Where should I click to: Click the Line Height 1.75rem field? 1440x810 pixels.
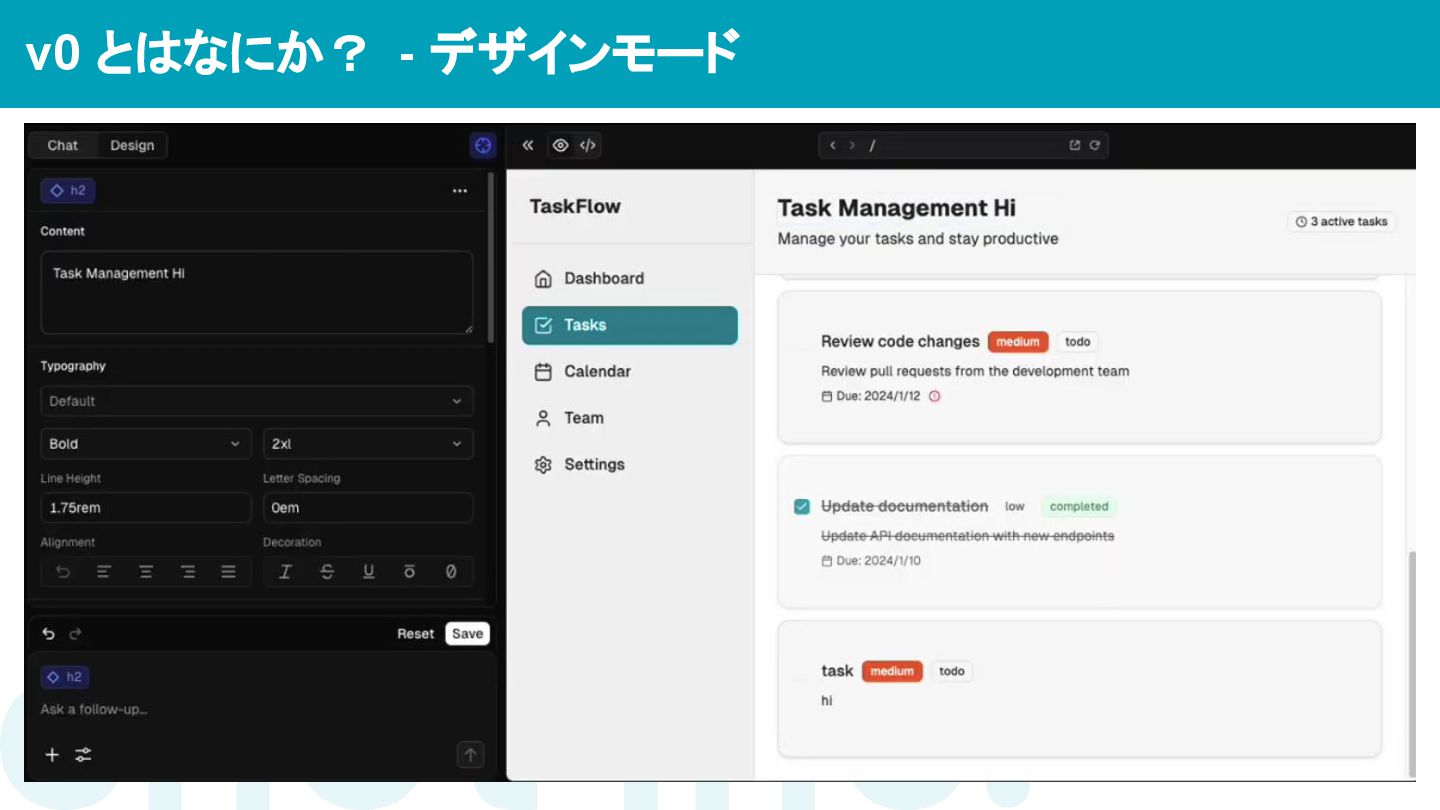(x=146, y=508)
